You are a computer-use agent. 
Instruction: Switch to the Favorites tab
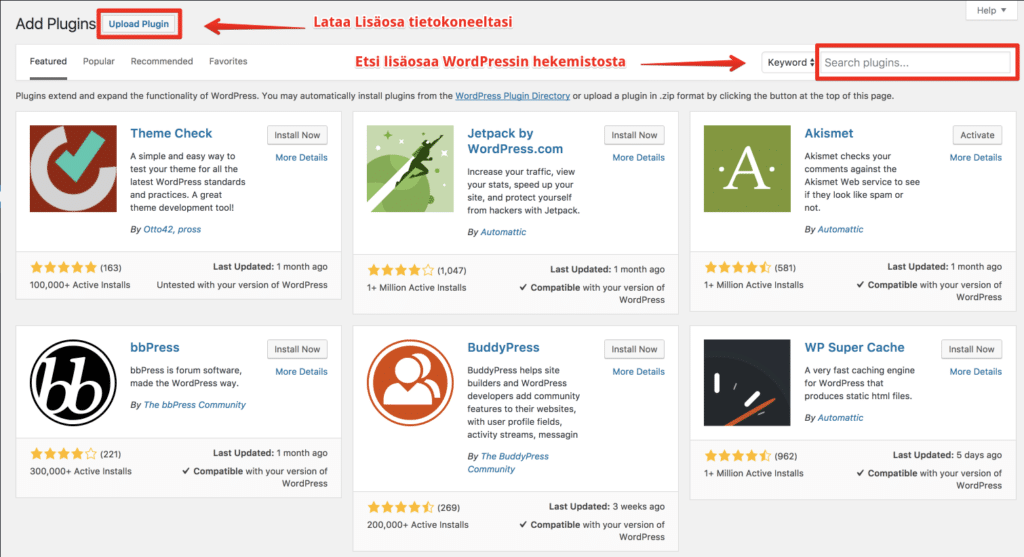228,61
